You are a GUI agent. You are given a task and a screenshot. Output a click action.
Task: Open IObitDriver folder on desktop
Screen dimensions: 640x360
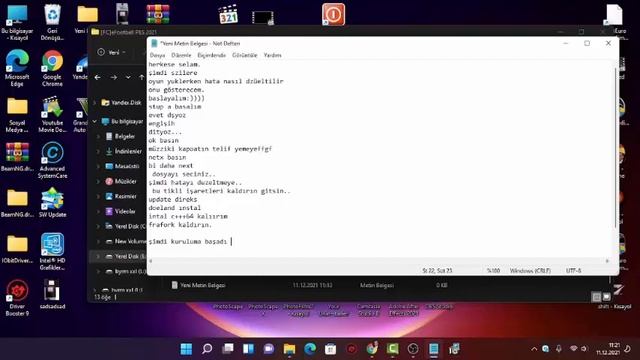[x=17, y=248]
